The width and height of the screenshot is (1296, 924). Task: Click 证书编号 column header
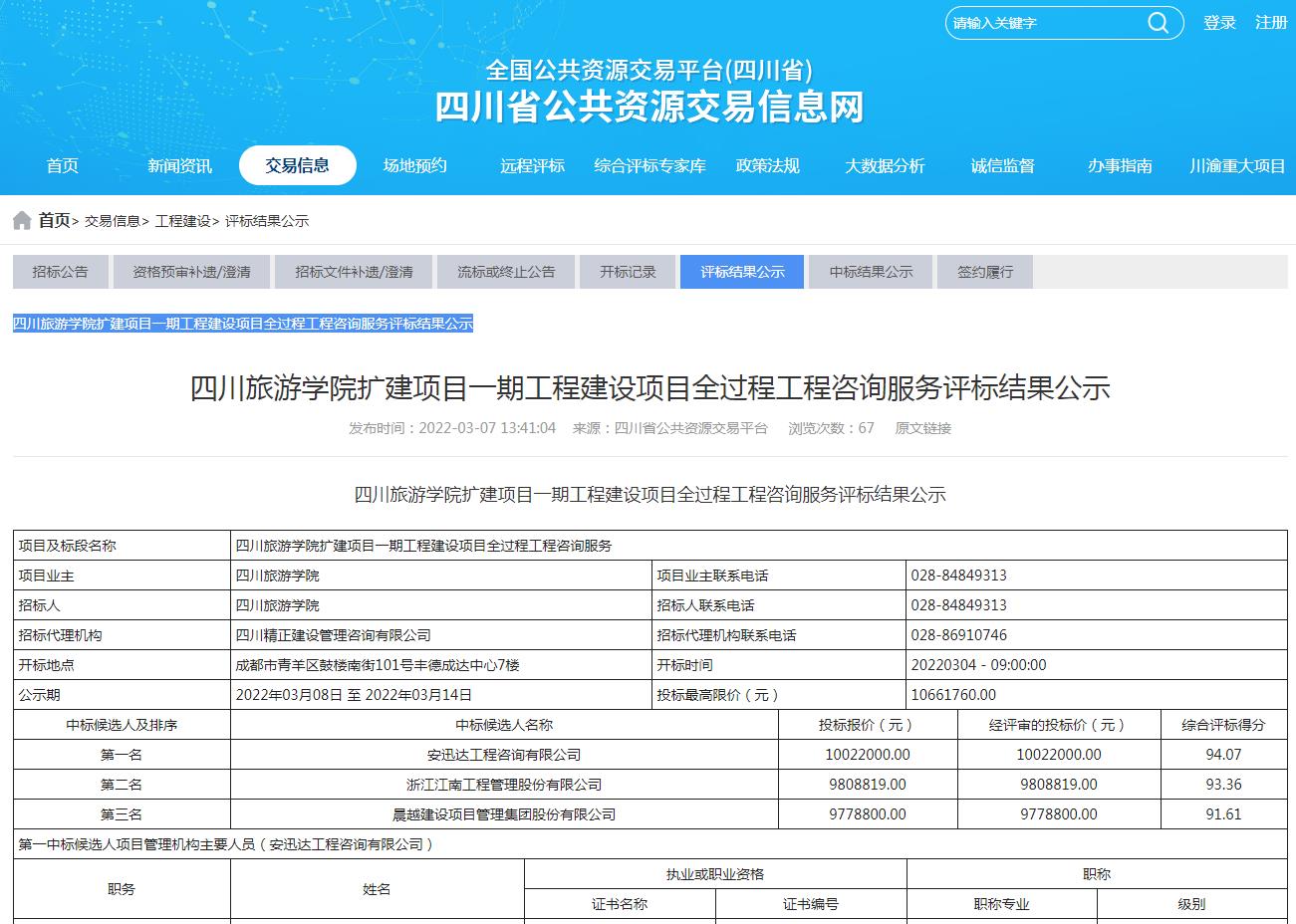pyautogui.click(x=811, y=904)
